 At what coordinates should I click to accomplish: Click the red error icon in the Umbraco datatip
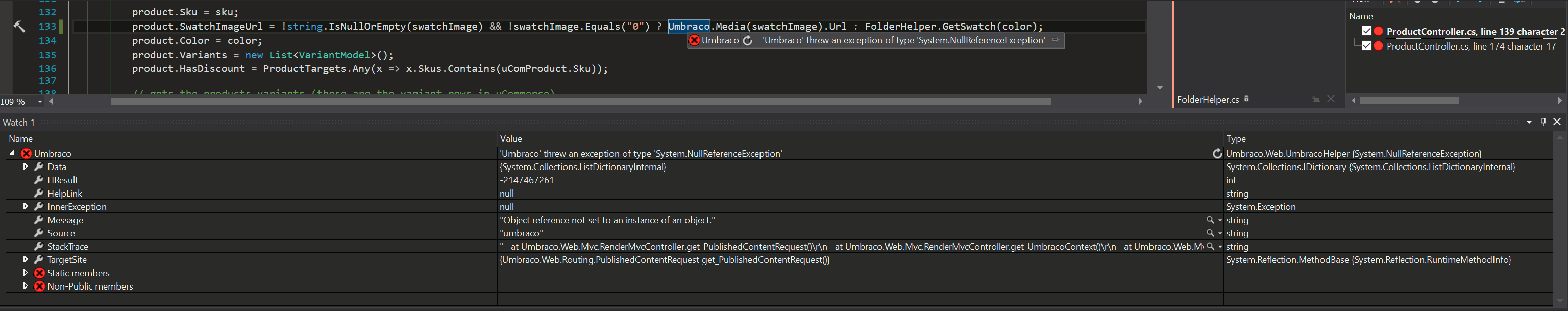[x=694, y=40]
